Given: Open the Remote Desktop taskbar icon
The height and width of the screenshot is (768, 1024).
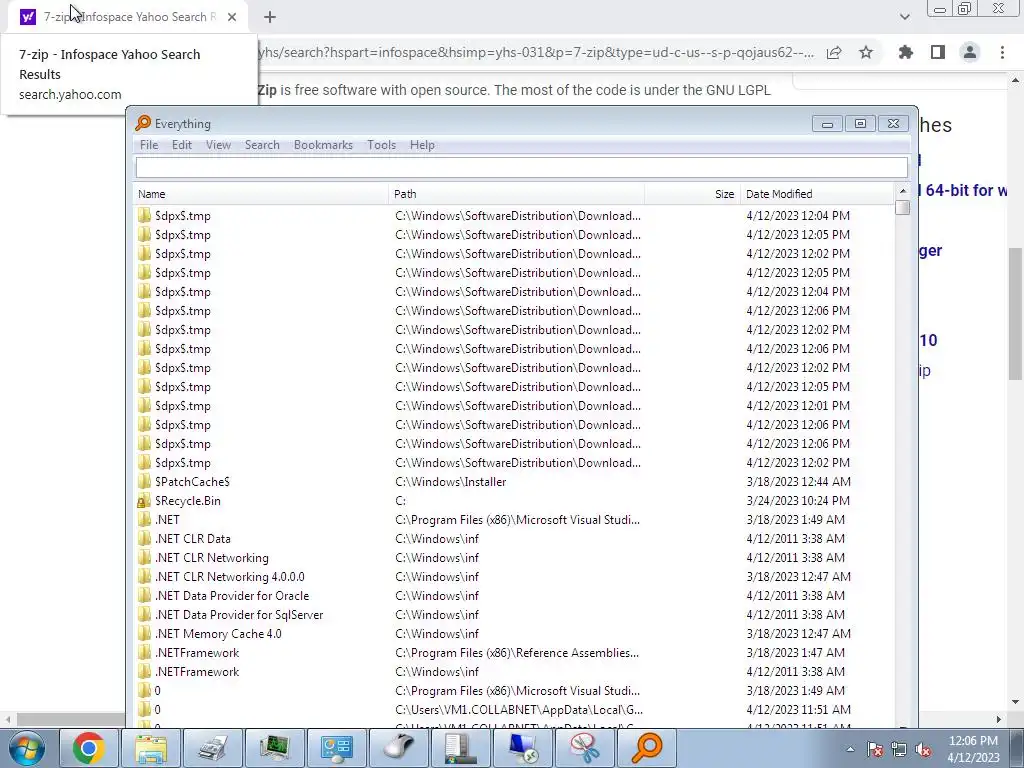Looking at the screenshot, I should [522, 748].
